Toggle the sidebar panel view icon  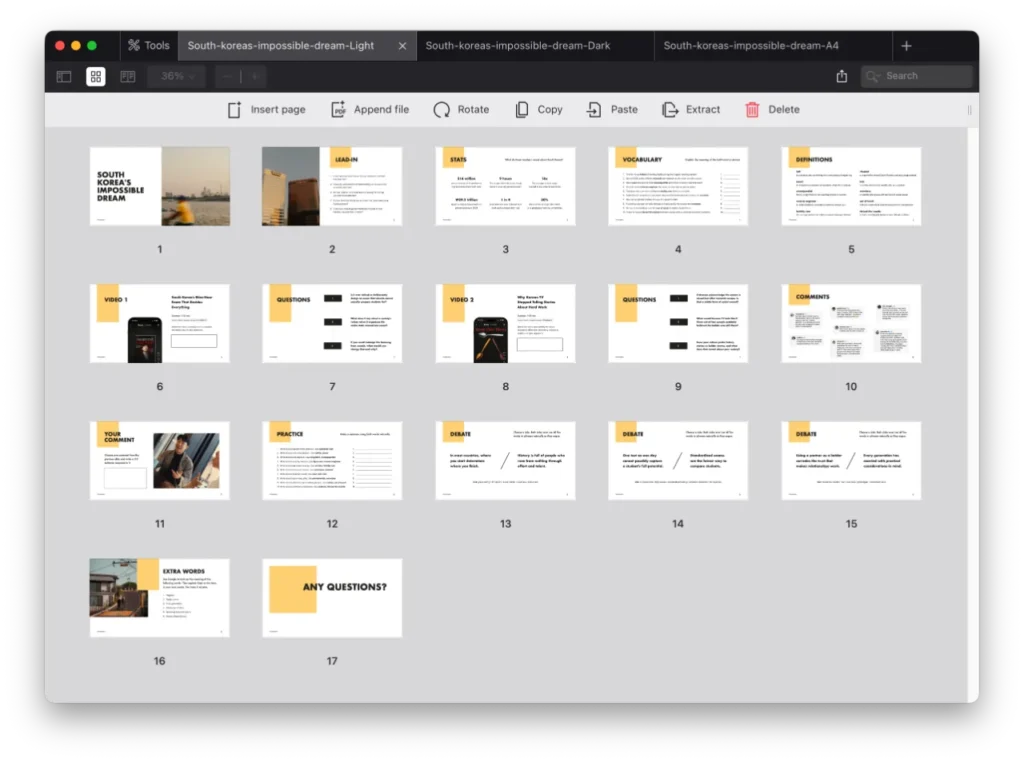point(64,76)
